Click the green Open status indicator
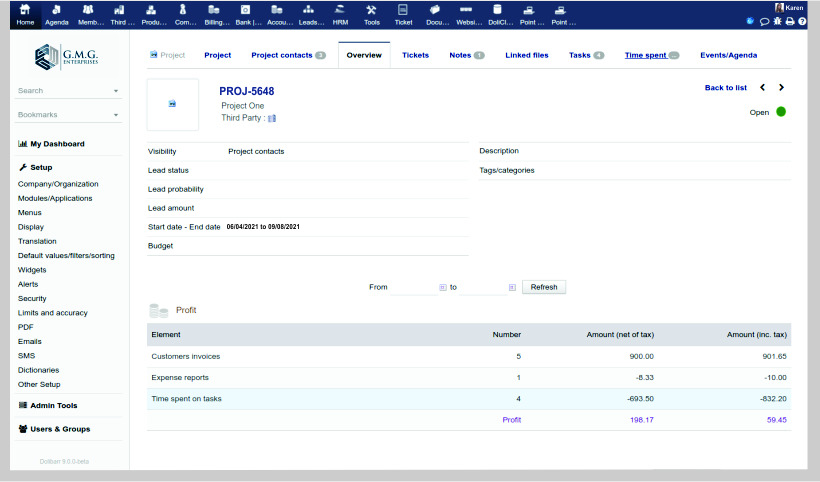The image size is (820, 482). point(781,112)
